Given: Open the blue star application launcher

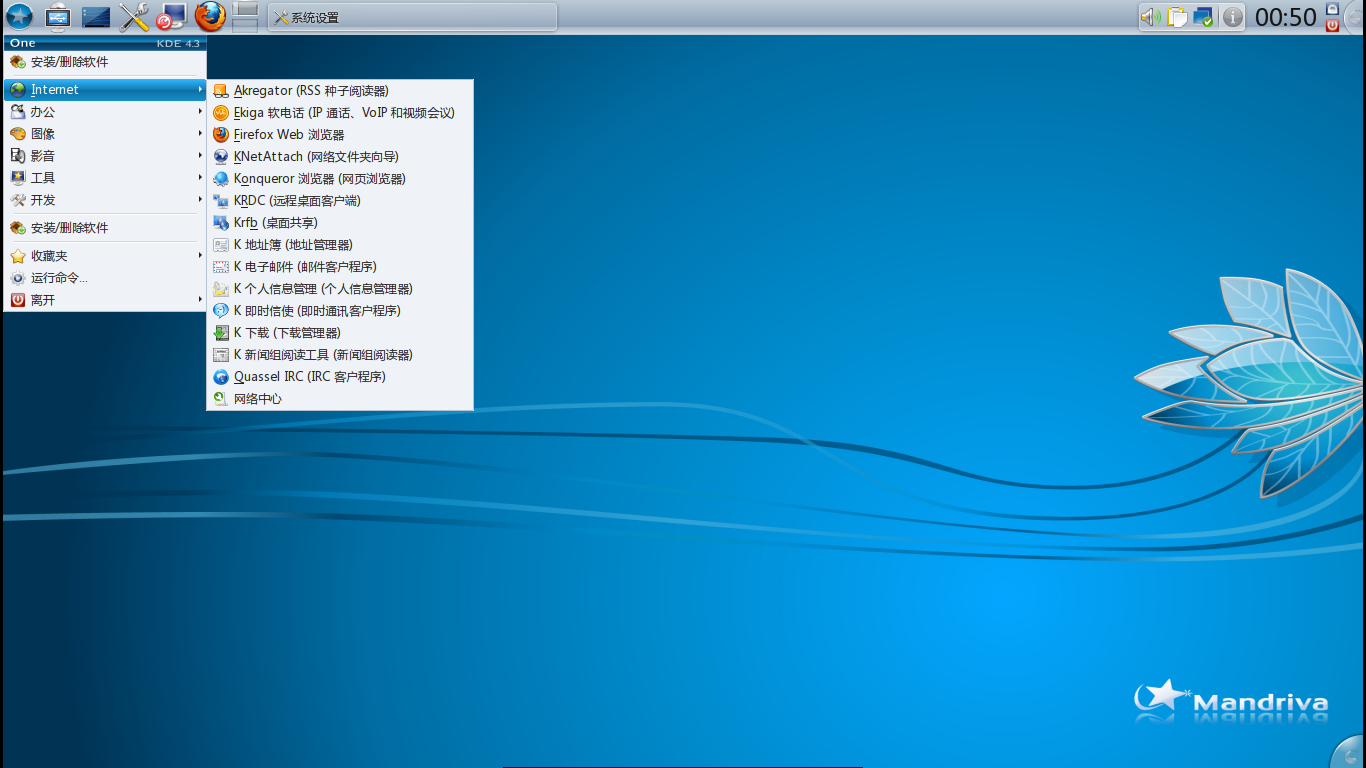Looking at the screenshot, I should pos(20,16).
